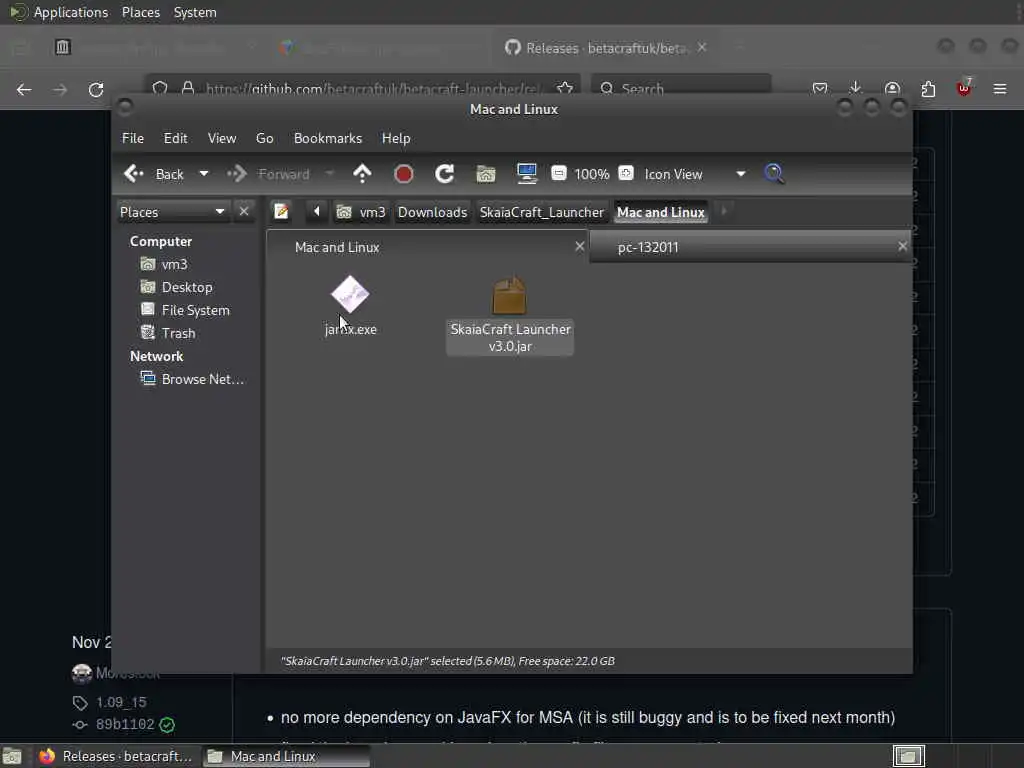Select Mac and Linux path bar button
Screen dimensions: 1024x768
pos(660,212)
